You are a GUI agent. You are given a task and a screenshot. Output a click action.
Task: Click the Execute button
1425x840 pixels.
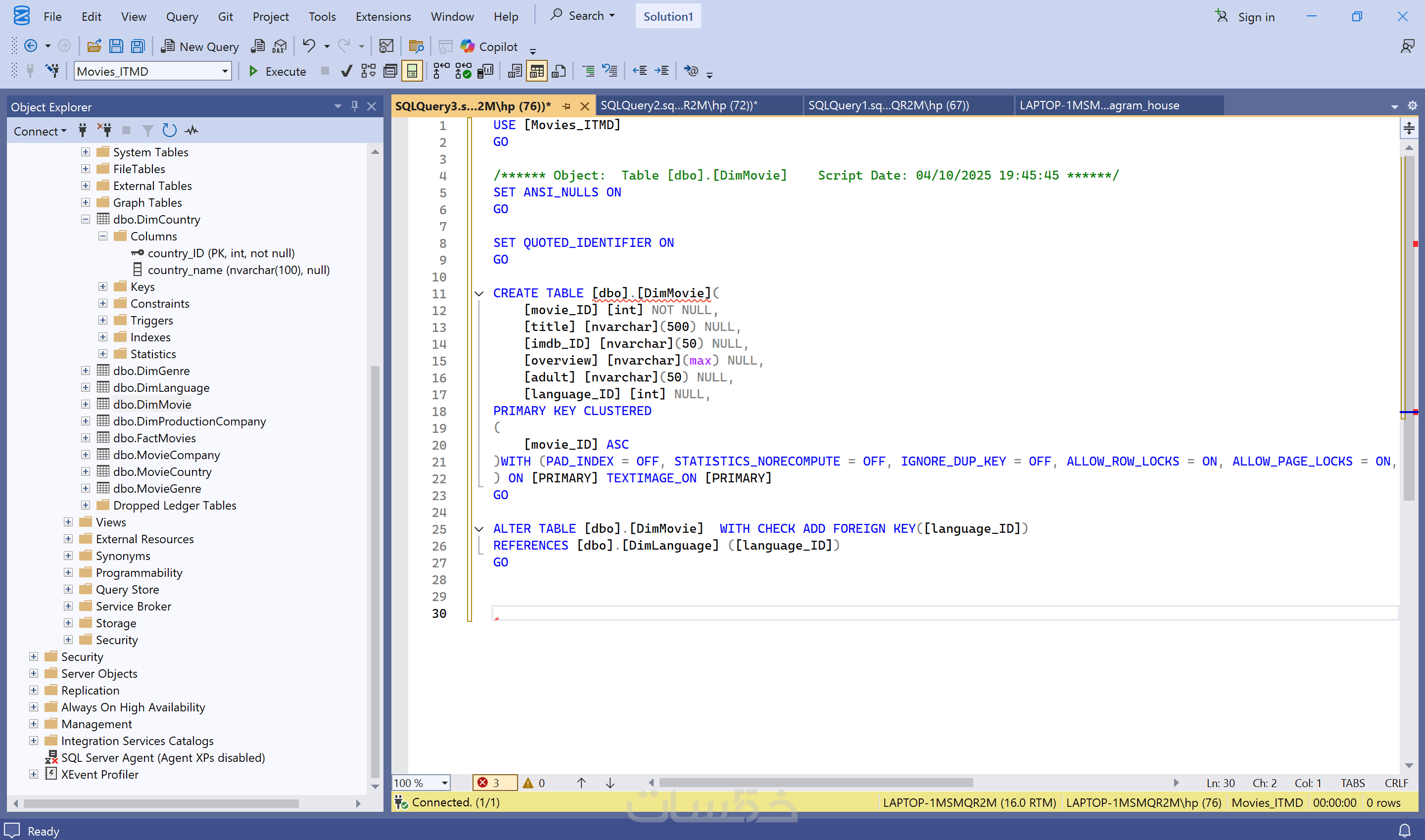pyautogui.click(x=278, y=71)
